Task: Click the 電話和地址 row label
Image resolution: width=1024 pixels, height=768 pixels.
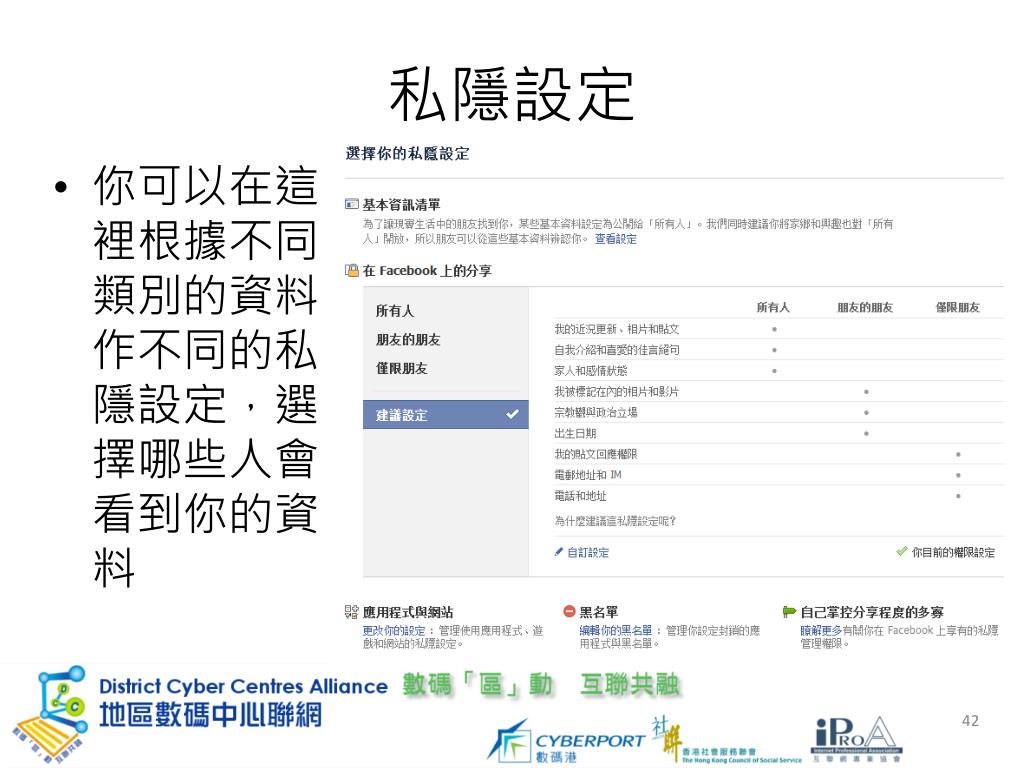Action: click(x=580, y=496)
